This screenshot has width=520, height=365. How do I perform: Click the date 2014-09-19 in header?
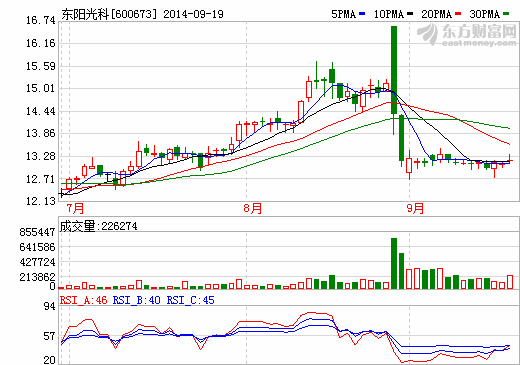(x=193, y=14)
